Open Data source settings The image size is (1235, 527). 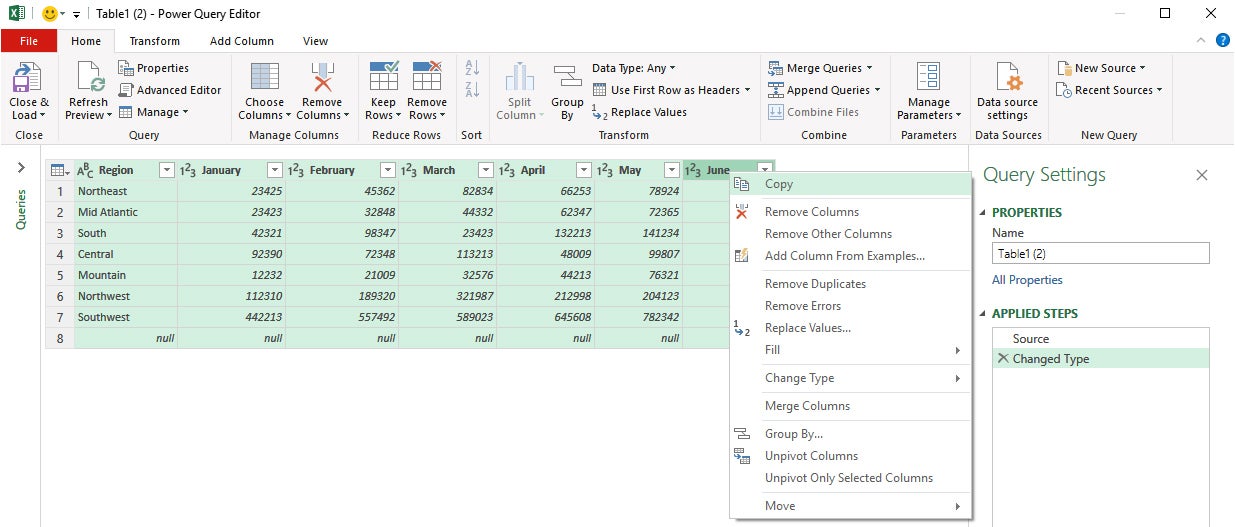1007,91
